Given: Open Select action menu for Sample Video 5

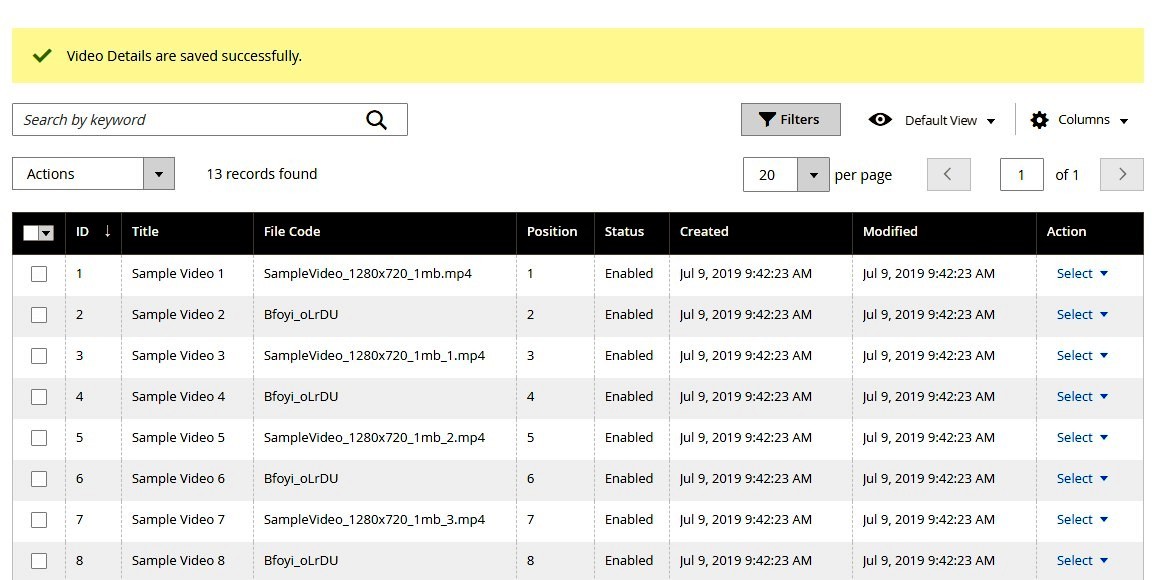Looking at the screenshot, I should [x=1082, y=438].
